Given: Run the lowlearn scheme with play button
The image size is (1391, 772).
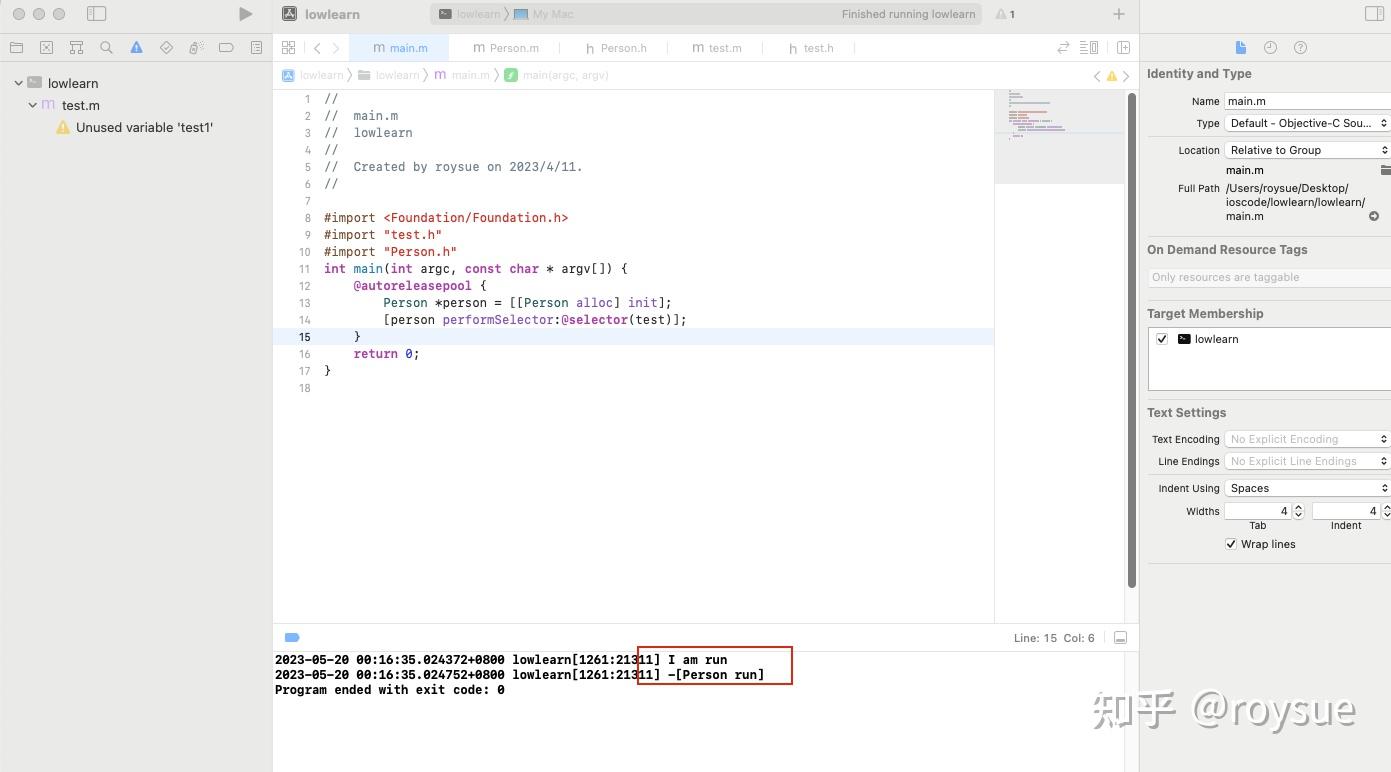Looking at the screenshot, I should point(245,14).
